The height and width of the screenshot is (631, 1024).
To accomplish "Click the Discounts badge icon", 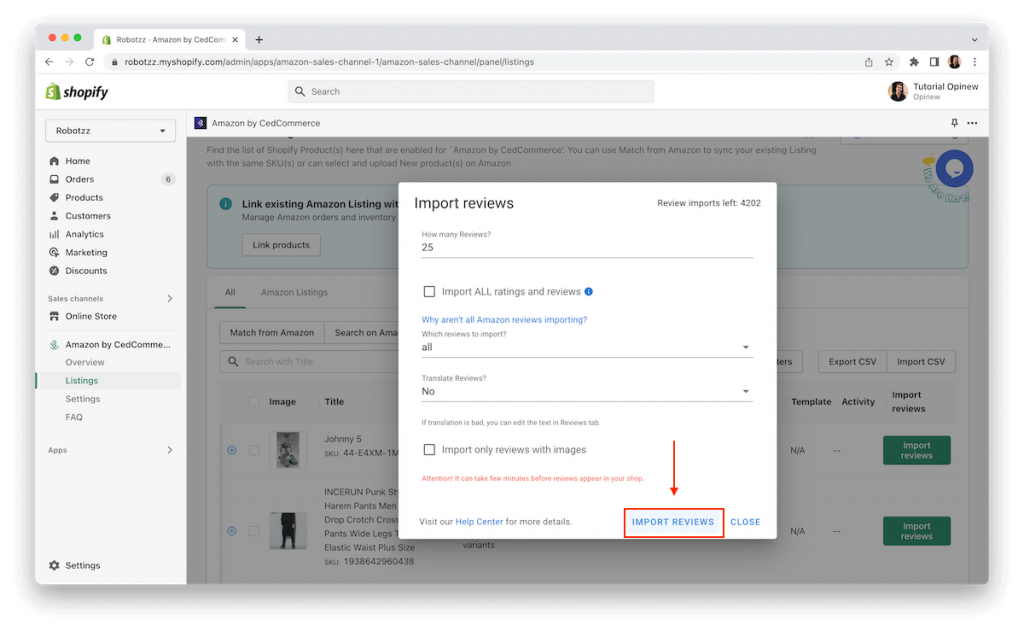I will 54,270.
